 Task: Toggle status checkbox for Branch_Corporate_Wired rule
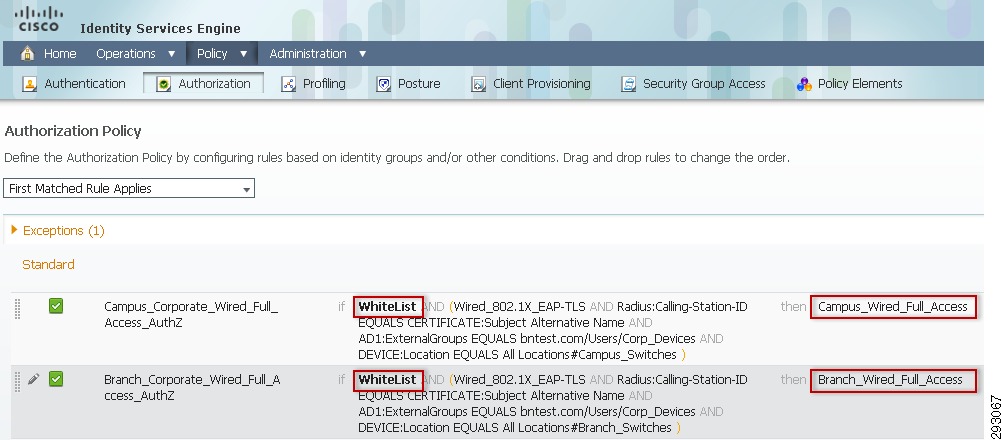(x=56, y=379)
